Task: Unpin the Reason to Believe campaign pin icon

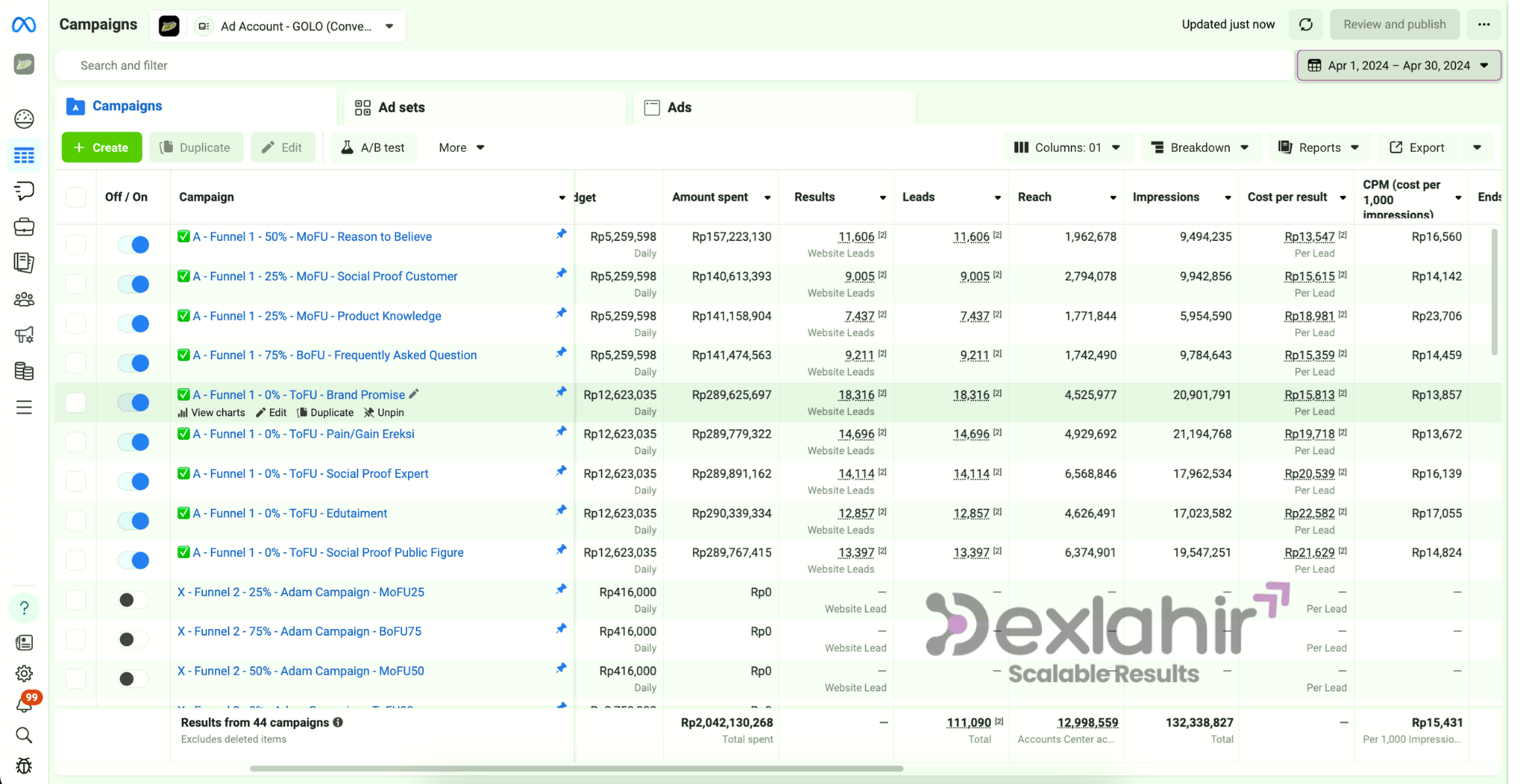Action: (561, 235)
